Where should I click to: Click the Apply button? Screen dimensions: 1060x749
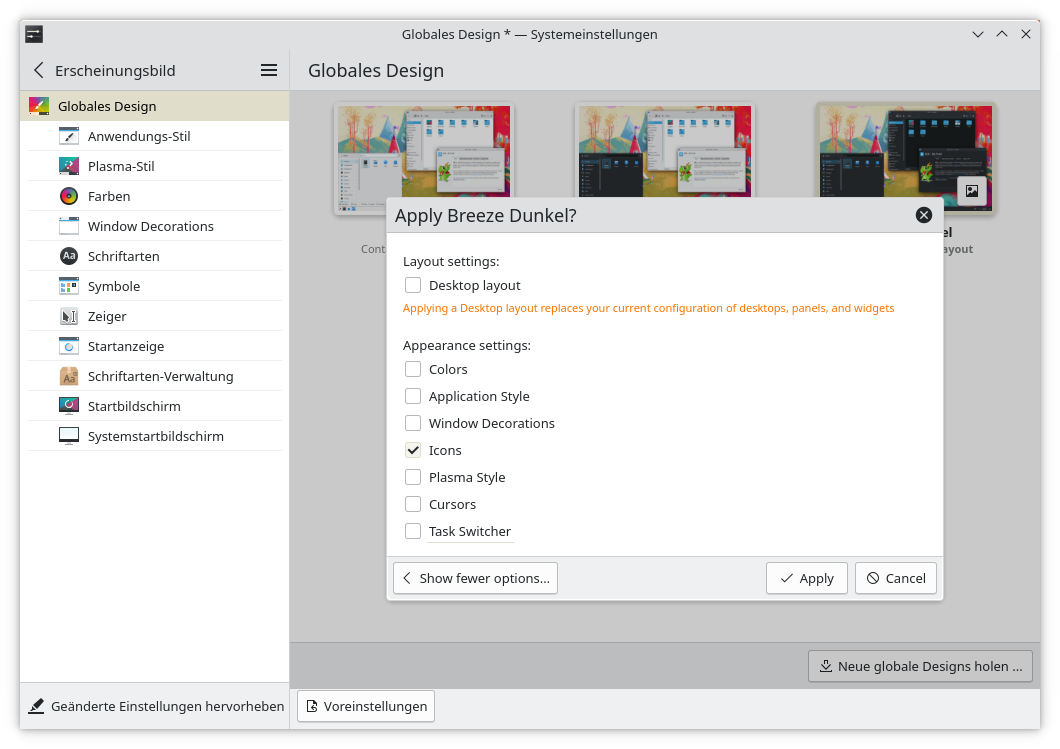click(x=806, y=578)
